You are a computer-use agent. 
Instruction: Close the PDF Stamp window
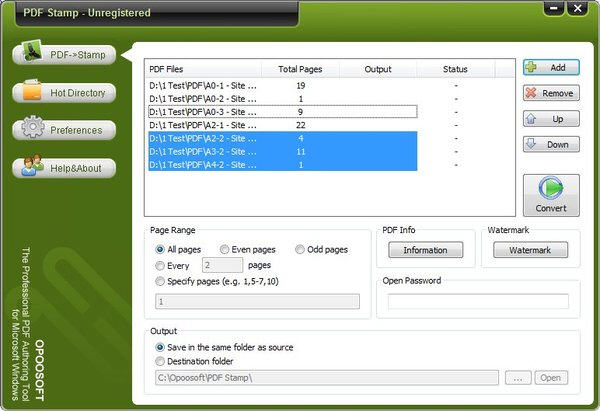577,8
